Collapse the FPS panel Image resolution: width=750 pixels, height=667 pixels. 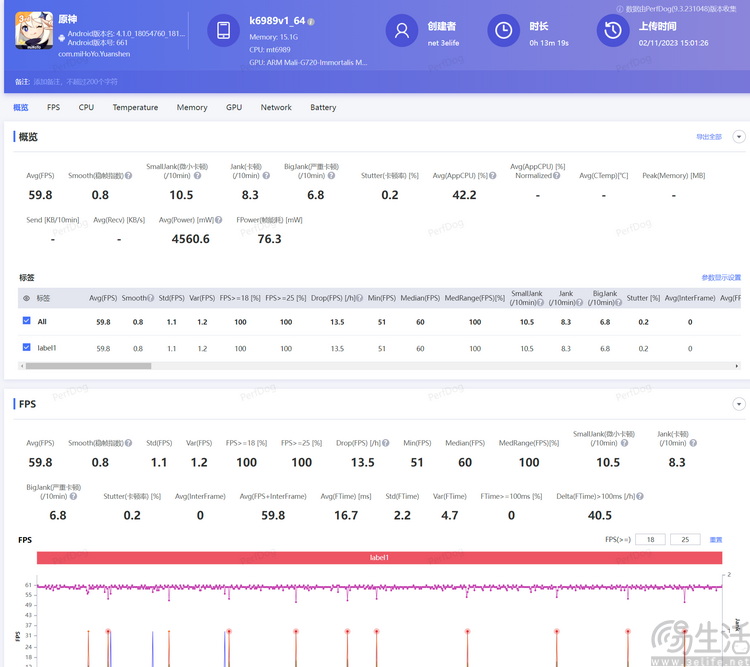coord(739,404)
